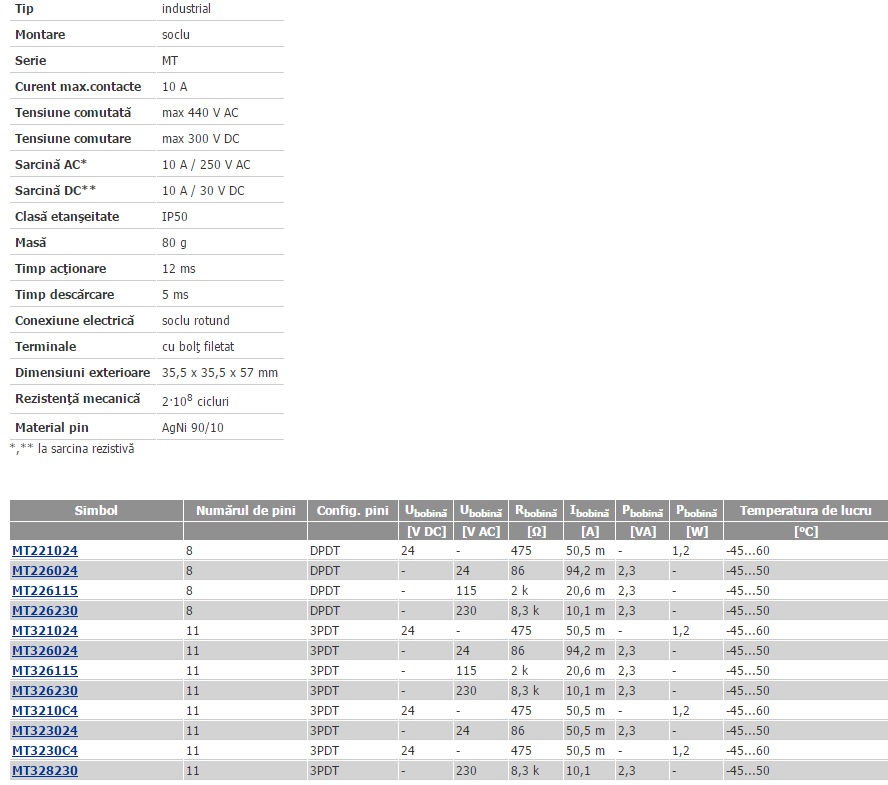Open the MT3230C4 relay link
The height and width of the screenshot is (785, 888).
click(x=45, y=751)
